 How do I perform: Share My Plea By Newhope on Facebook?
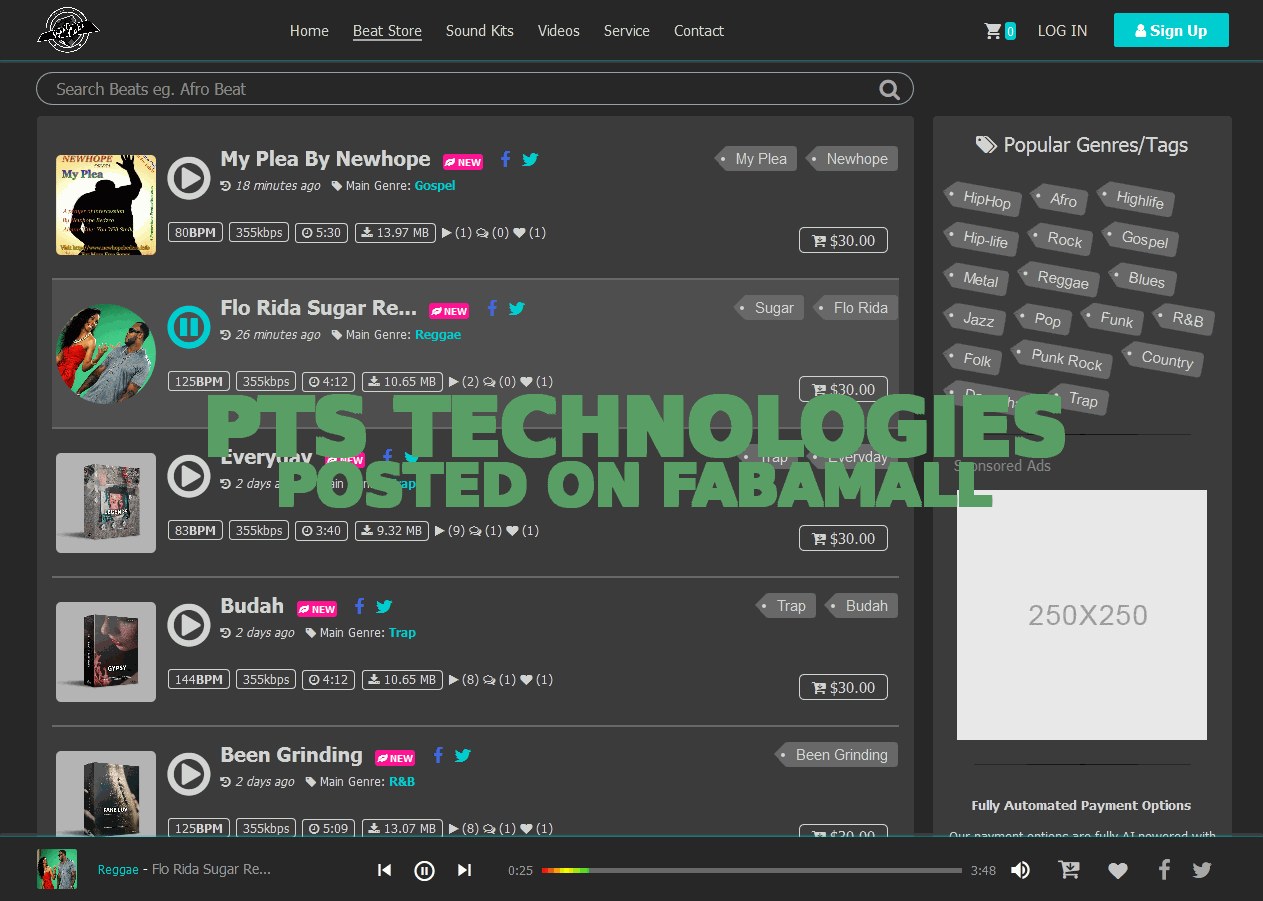tap(505, 159)
